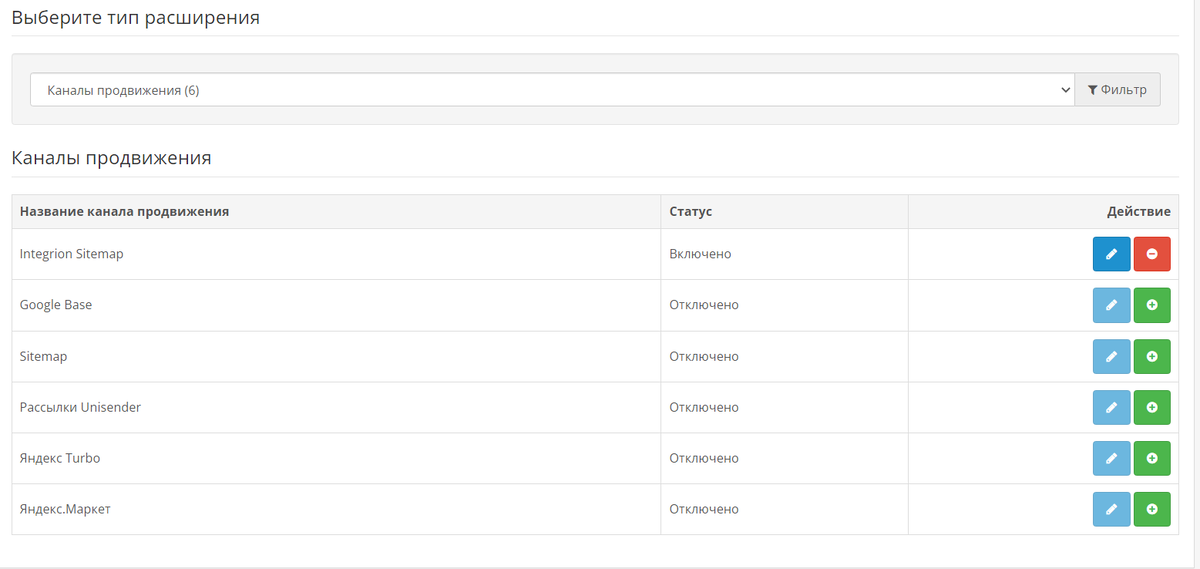This screenshot has height=569, width=1200.
Task: Click the edit pencil for Google Base
Action: click(x=1111, y=305)
